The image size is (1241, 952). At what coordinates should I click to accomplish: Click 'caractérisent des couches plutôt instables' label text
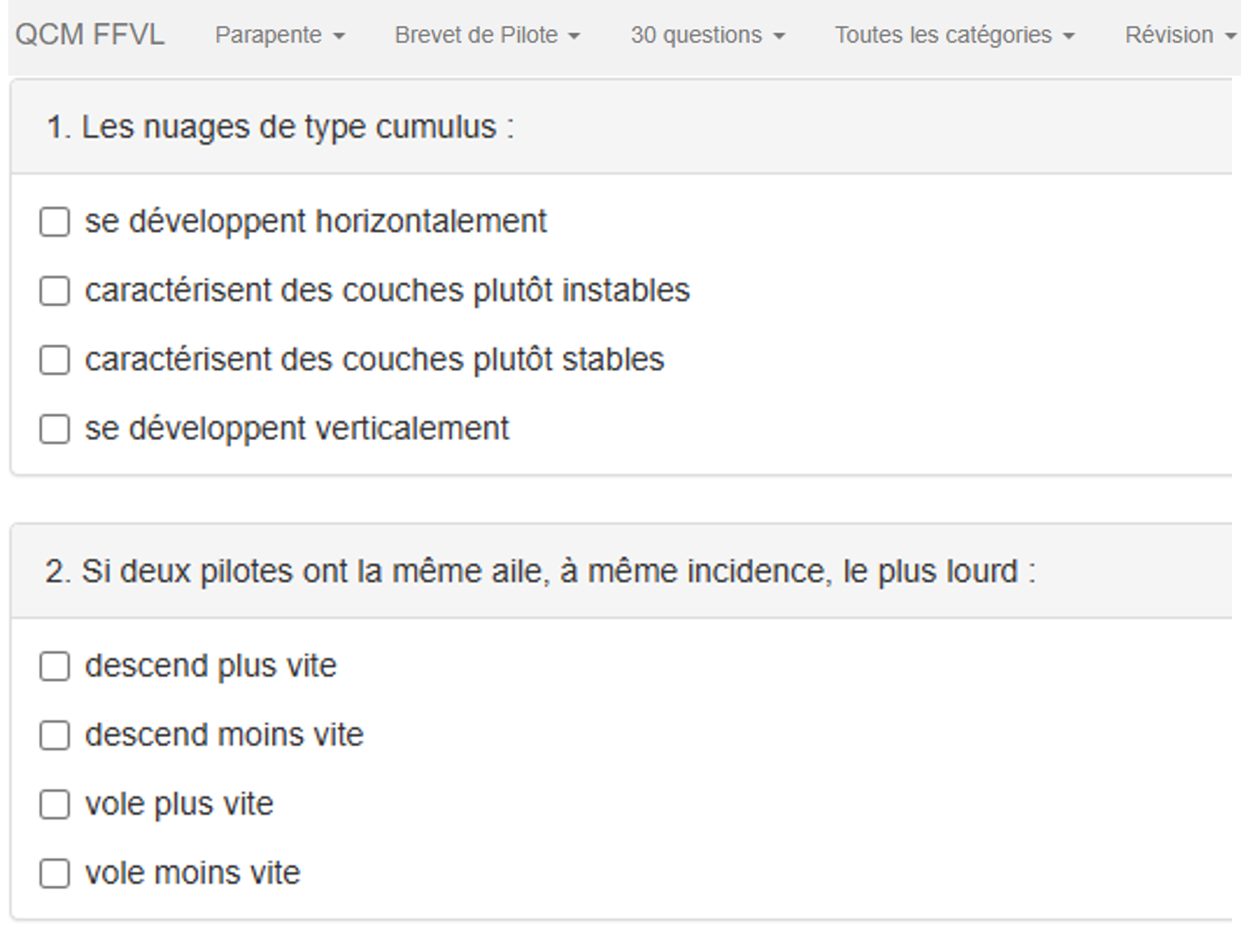click(x=386, y=290)
